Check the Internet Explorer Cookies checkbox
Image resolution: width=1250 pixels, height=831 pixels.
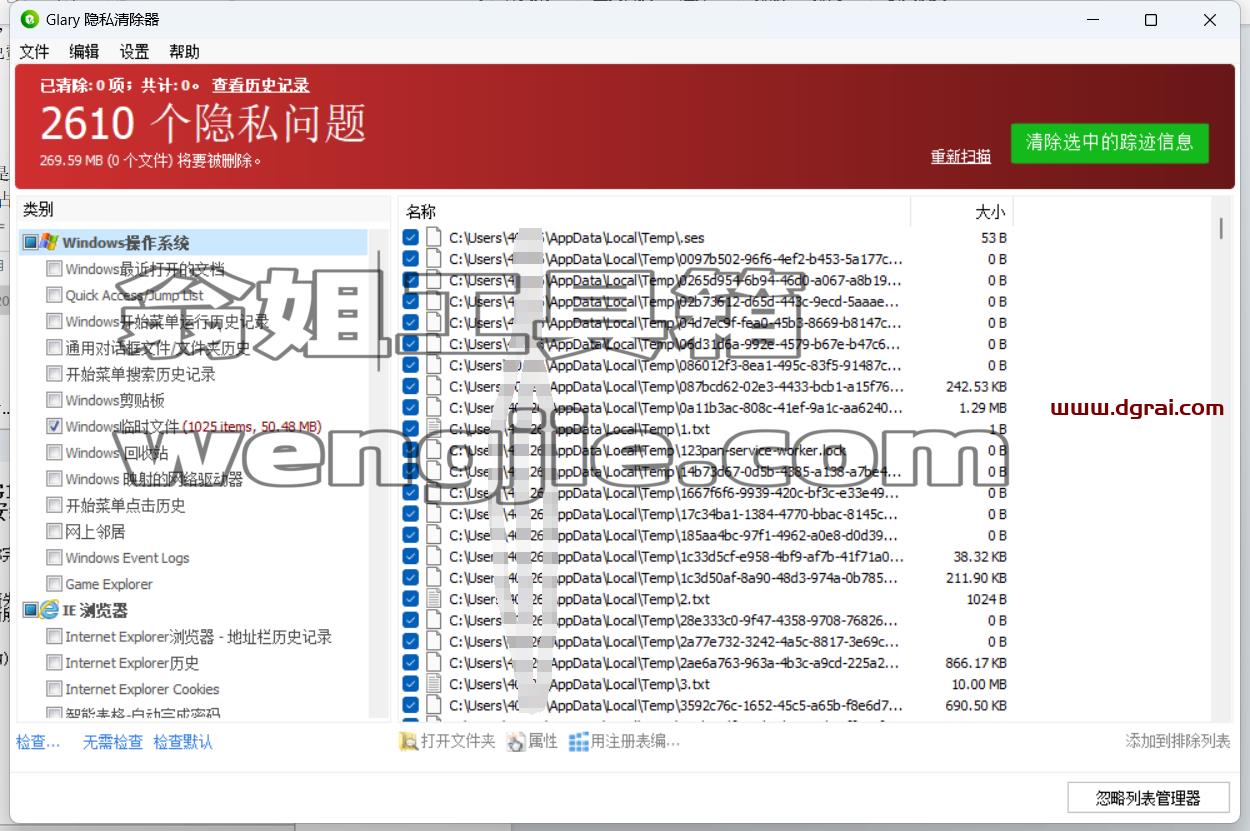click(54, 689)
